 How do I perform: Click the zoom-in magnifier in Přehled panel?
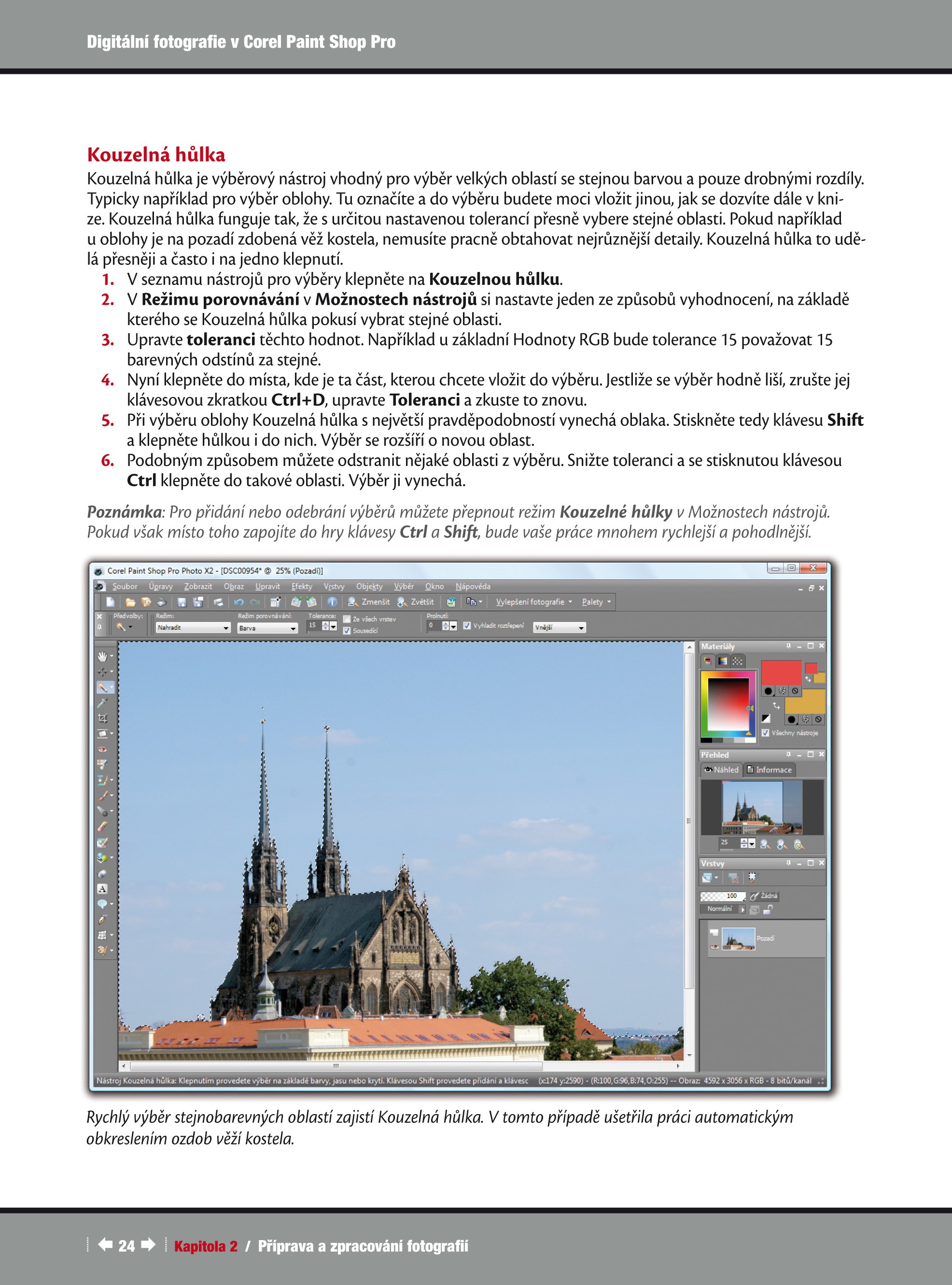pyautogui.click(x=782, y=845)
